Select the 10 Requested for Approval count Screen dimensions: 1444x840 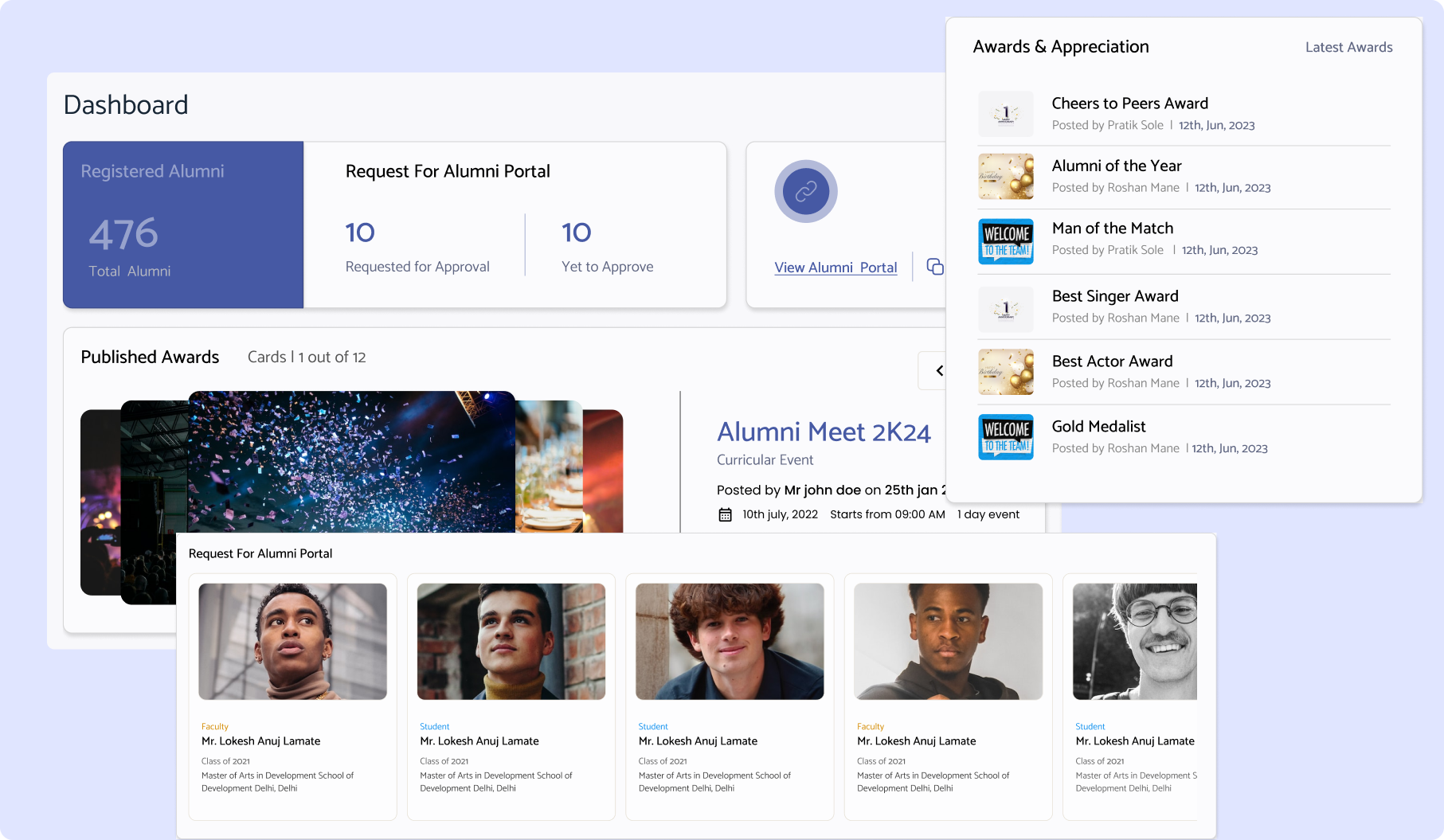[x=360, y=232]
